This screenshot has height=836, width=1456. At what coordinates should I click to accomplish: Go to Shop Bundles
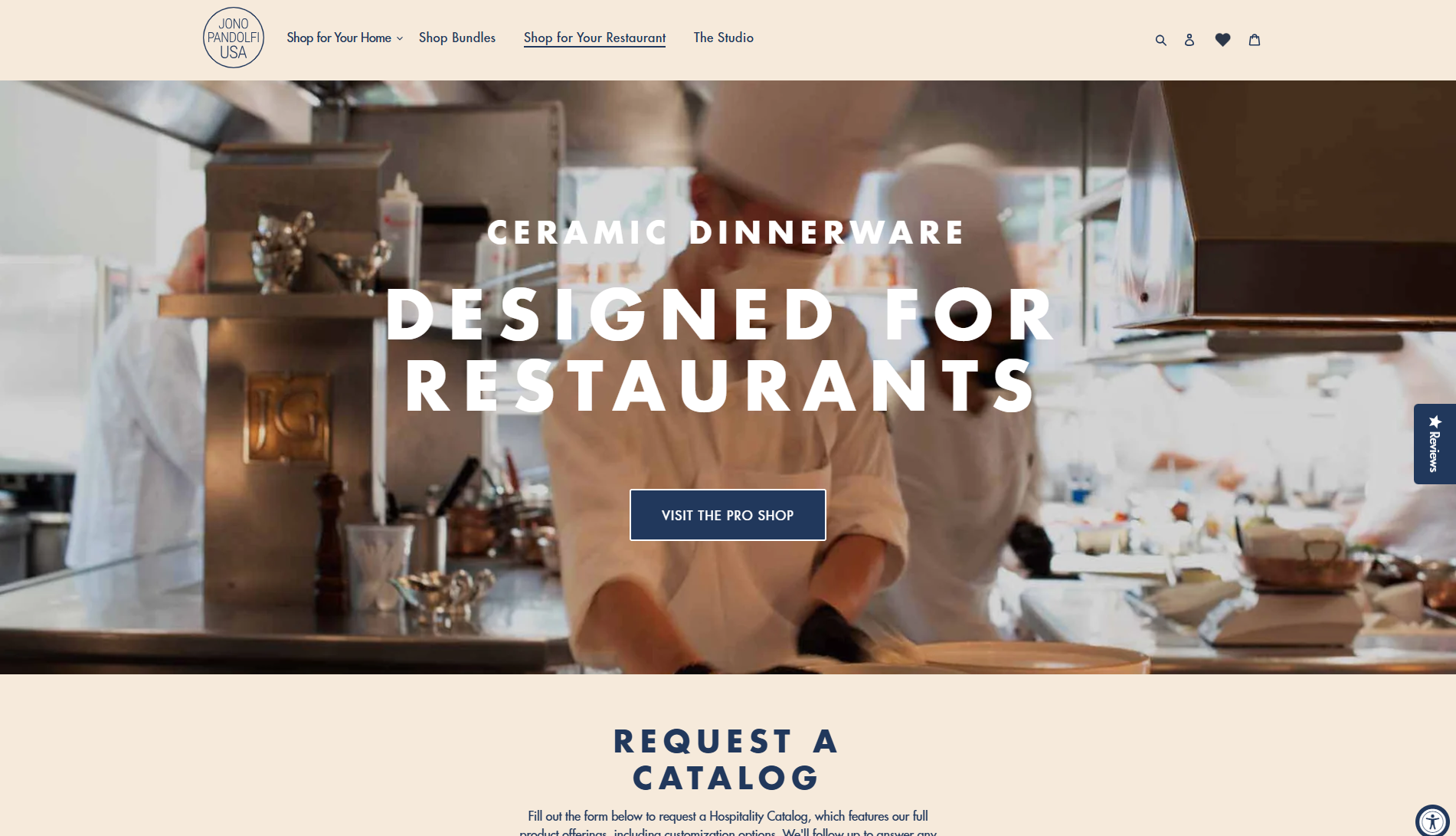(x=457, y=38)
